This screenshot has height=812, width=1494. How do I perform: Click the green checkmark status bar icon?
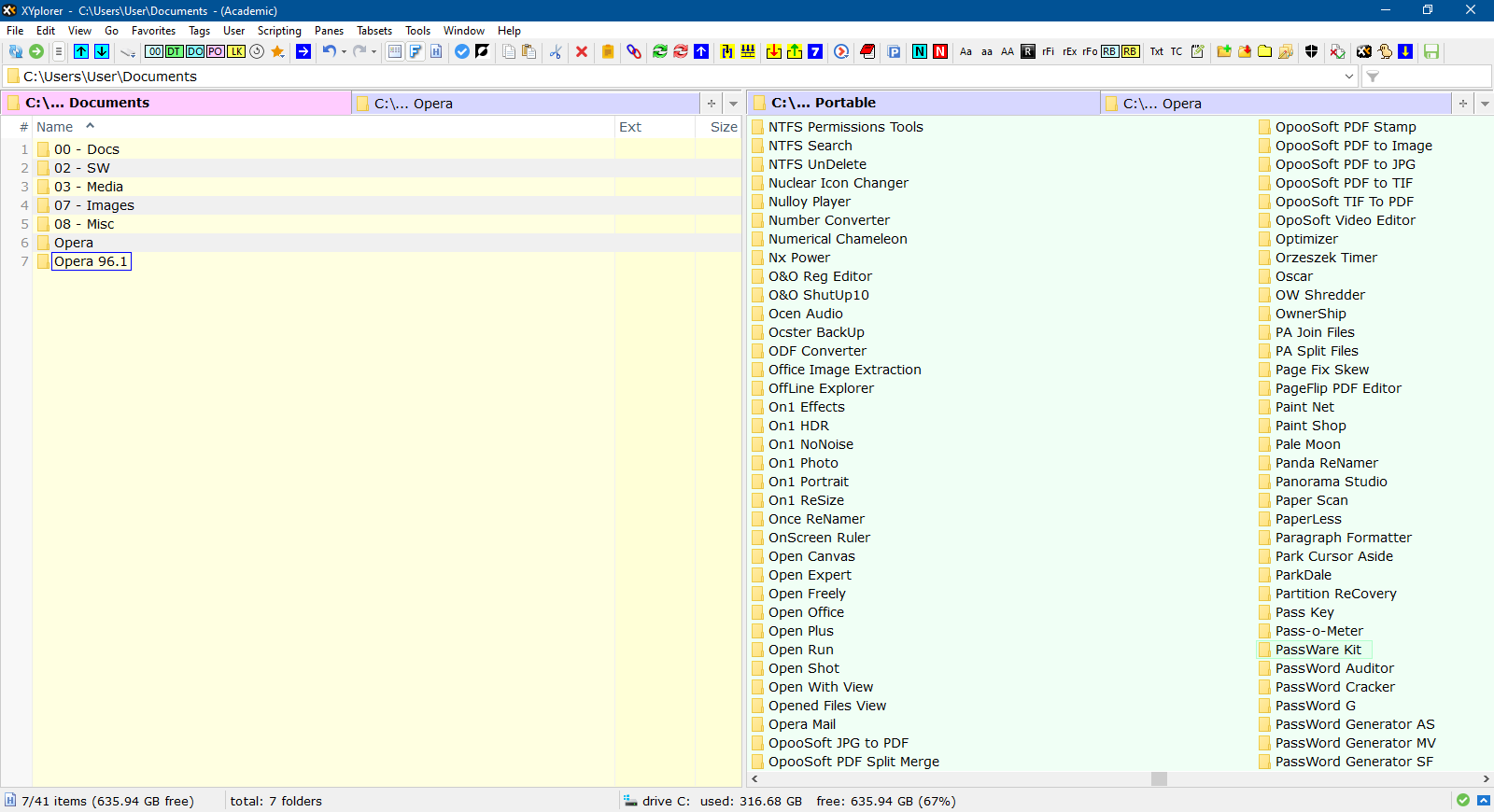tap(1463, 801)
